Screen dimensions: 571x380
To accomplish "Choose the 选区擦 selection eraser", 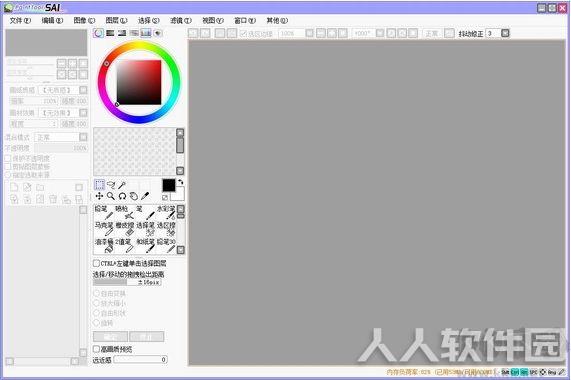I will coord(166,229).
